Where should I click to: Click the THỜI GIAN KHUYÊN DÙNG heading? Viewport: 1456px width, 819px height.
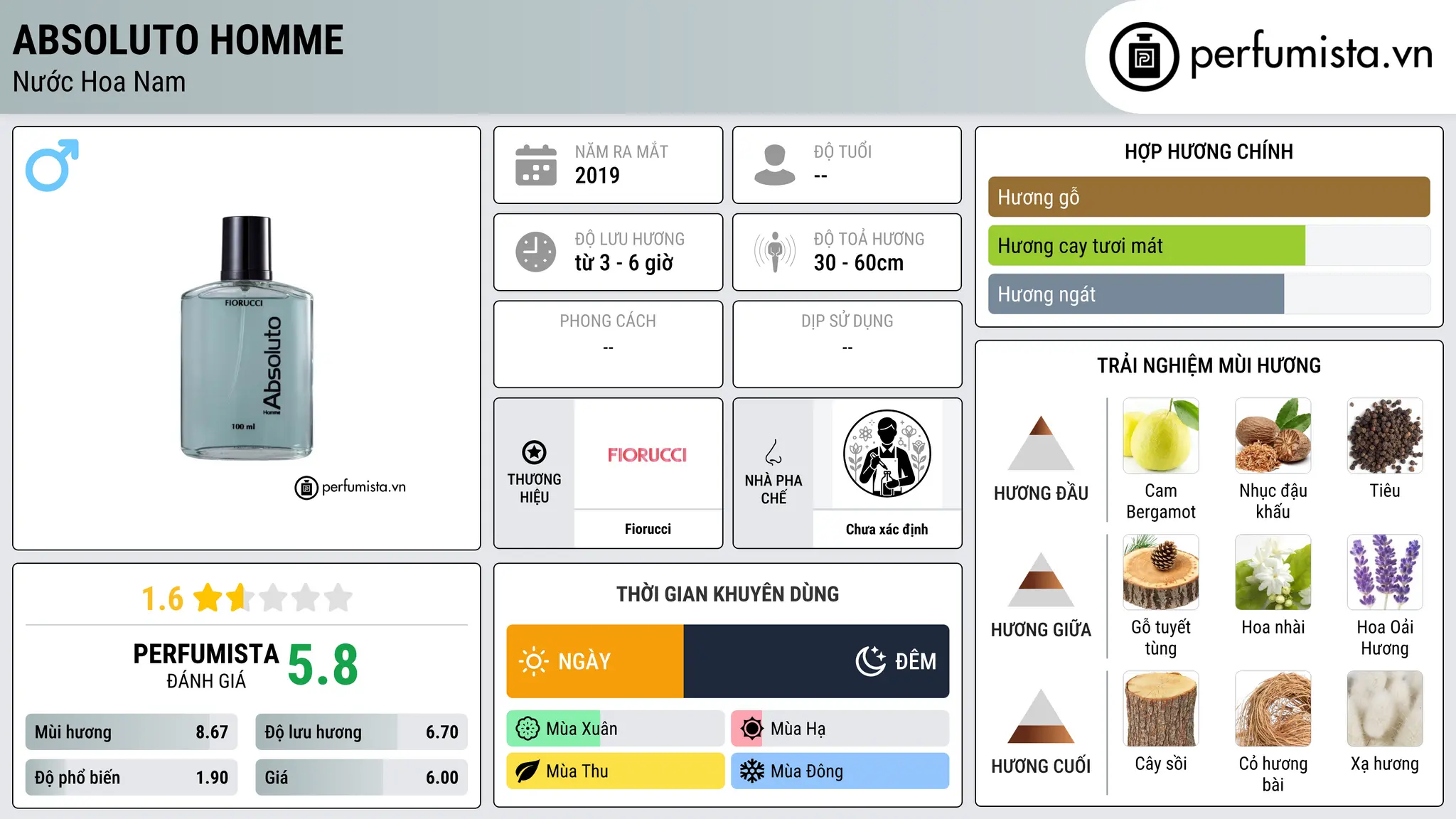coord(728,594)
